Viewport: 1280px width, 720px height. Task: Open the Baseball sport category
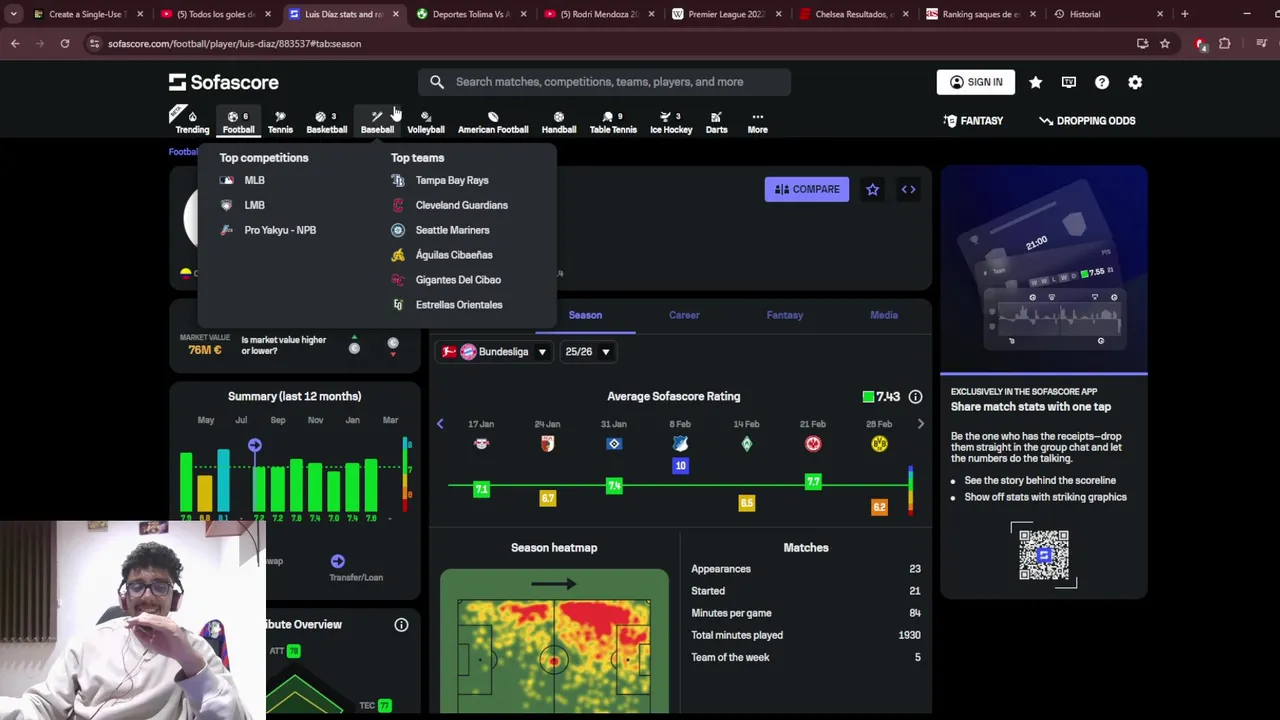point(377,121)
